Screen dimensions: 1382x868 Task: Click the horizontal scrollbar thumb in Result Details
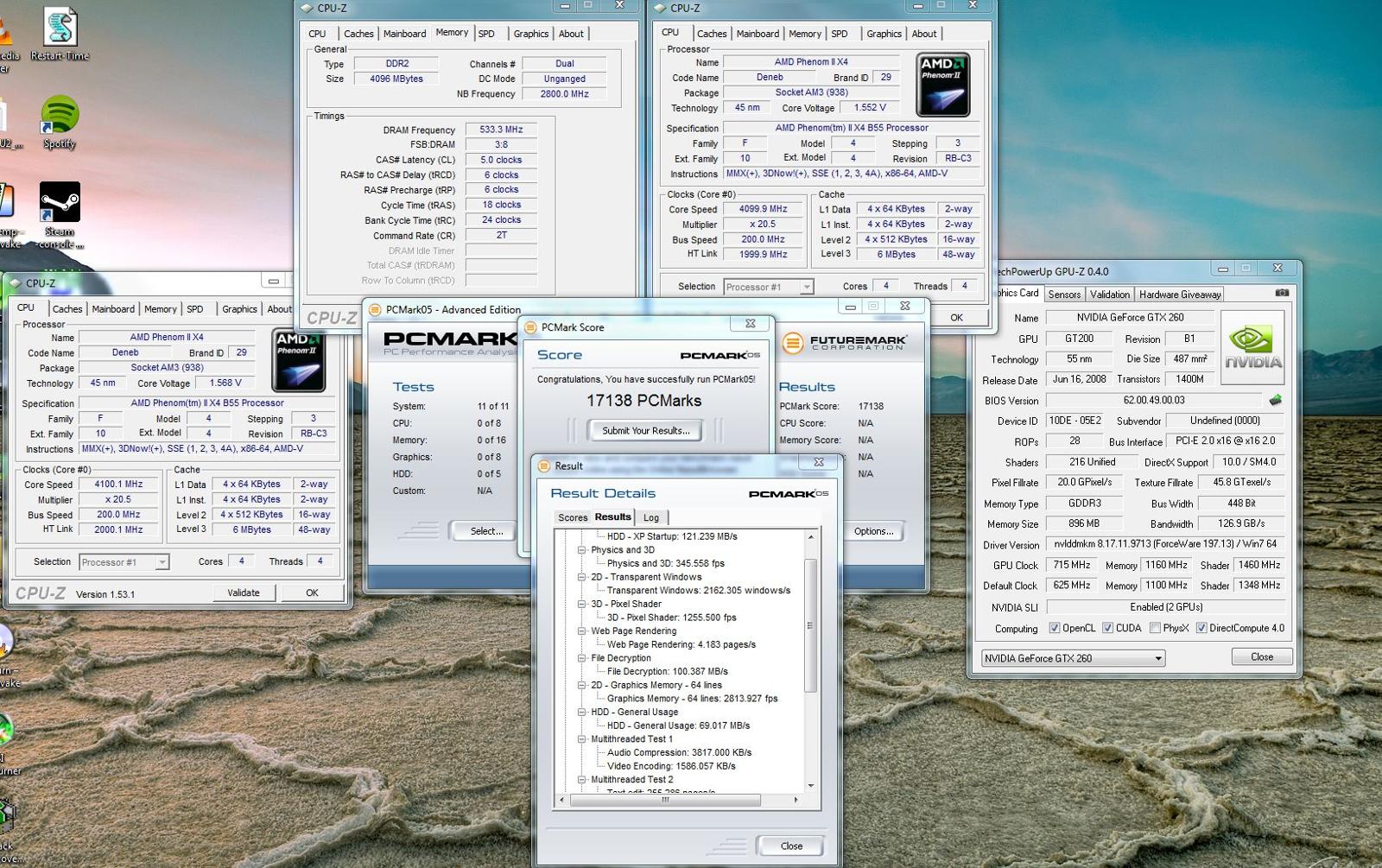pyautogui.click(x=665, y=800)
